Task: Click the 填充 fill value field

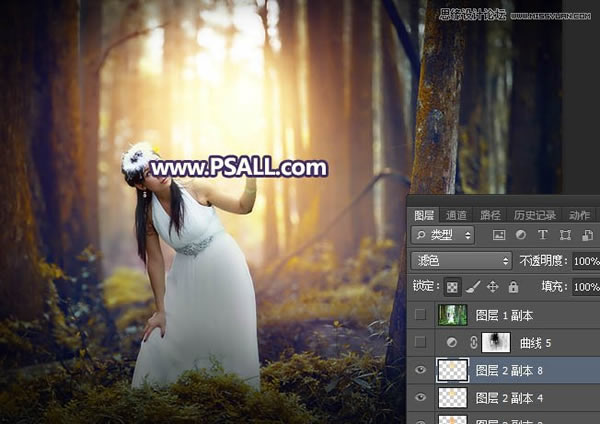Action: [x=586, y=287]
